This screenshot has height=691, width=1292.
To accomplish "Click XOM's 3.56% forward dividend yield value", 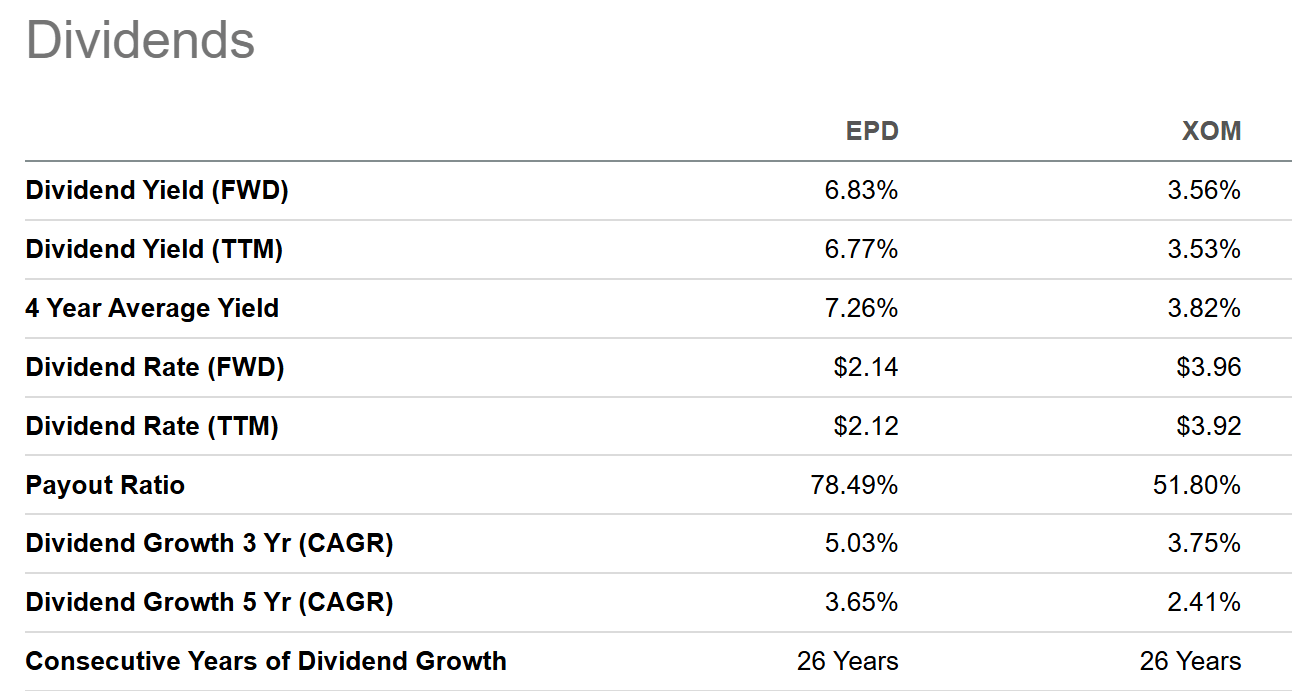I will pyautogui.click(x=1204, y=190).
